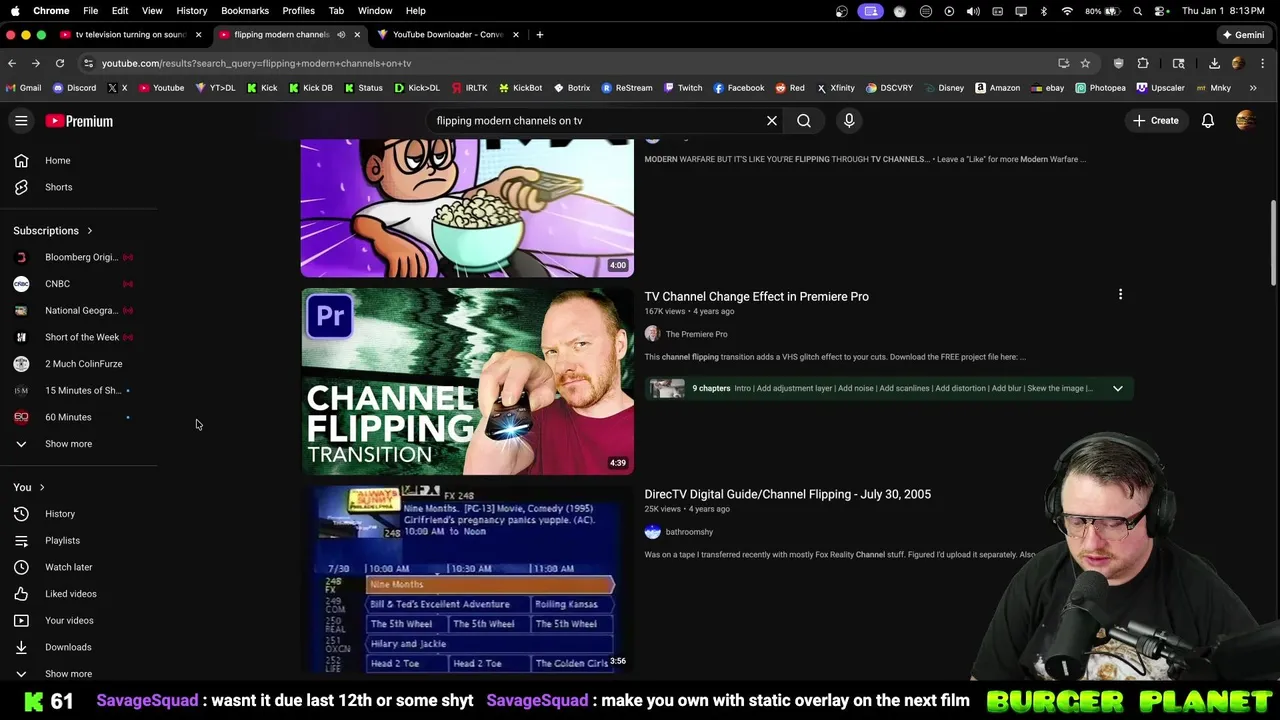Expand the Subscriptions section header
Image resolution: width=1280 pixels, height=720 pixels.
53,231
